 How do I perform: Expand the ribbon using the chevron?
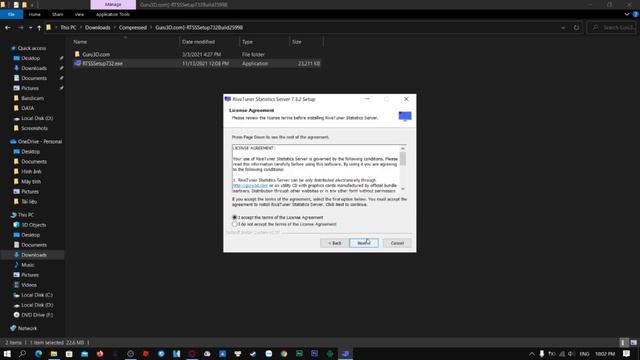627,14
